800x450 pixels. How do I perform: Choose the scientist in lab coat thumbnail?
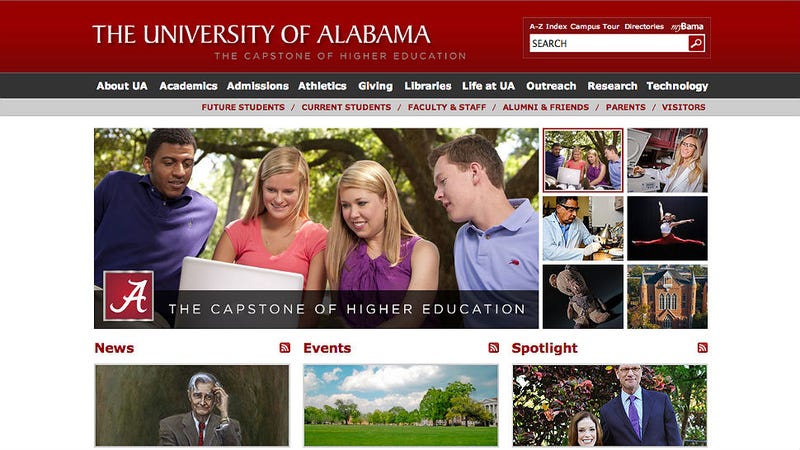[583, 228]
